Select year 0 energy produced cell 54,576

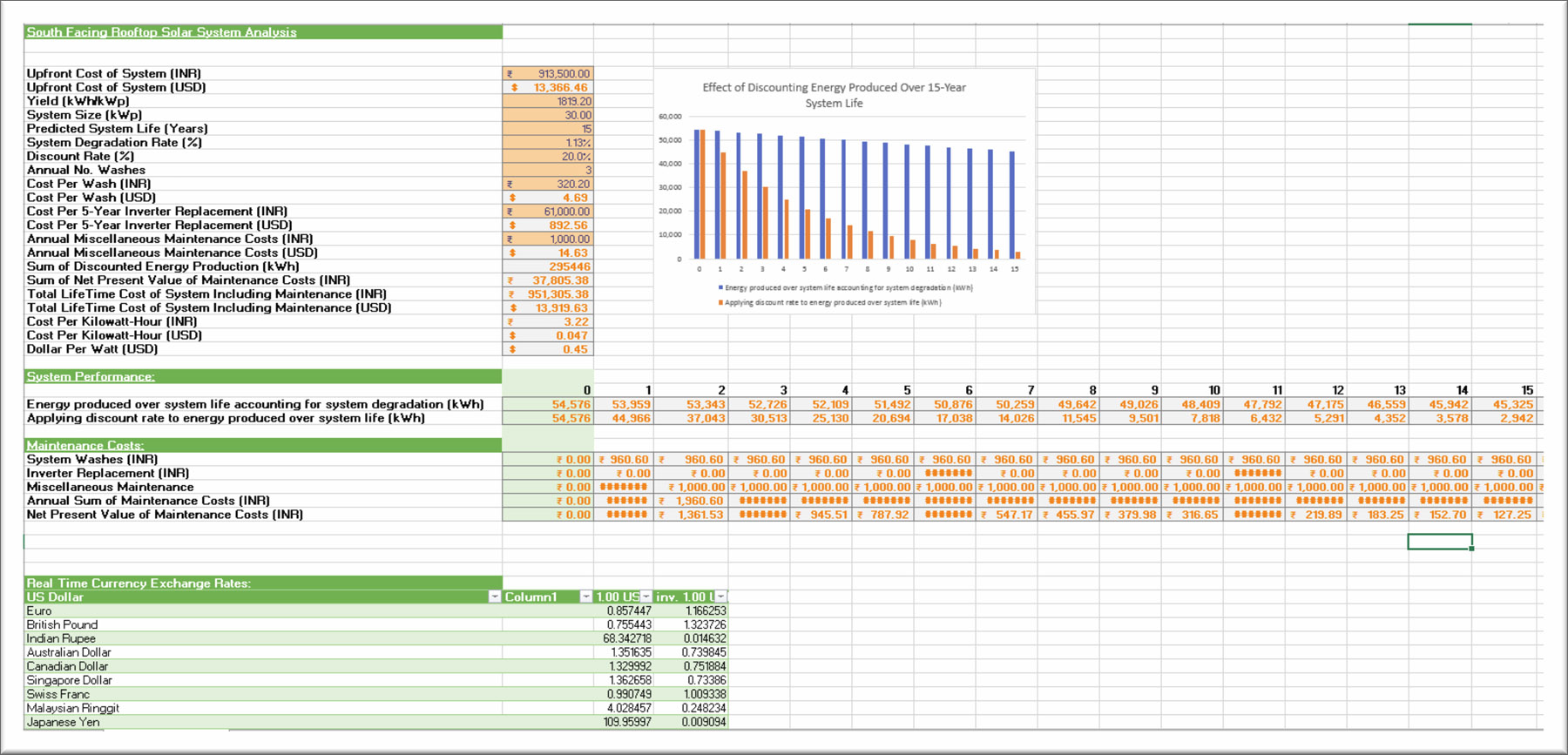click(548, 405)
